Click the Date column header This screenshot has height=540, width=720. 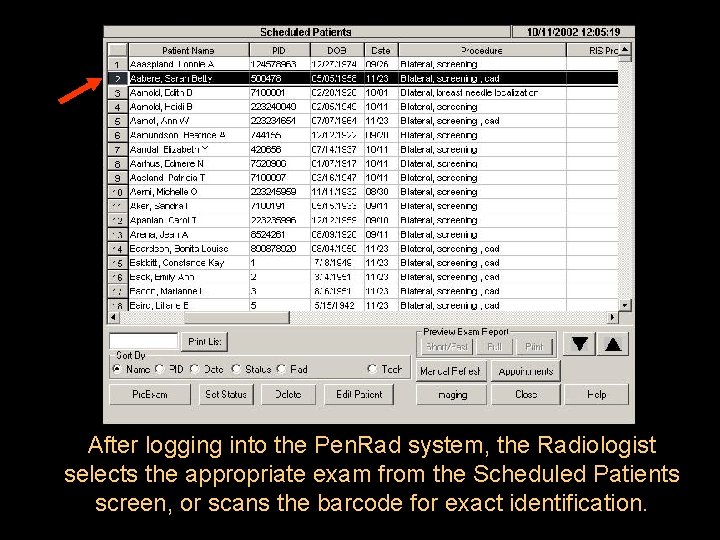[381, 50]
